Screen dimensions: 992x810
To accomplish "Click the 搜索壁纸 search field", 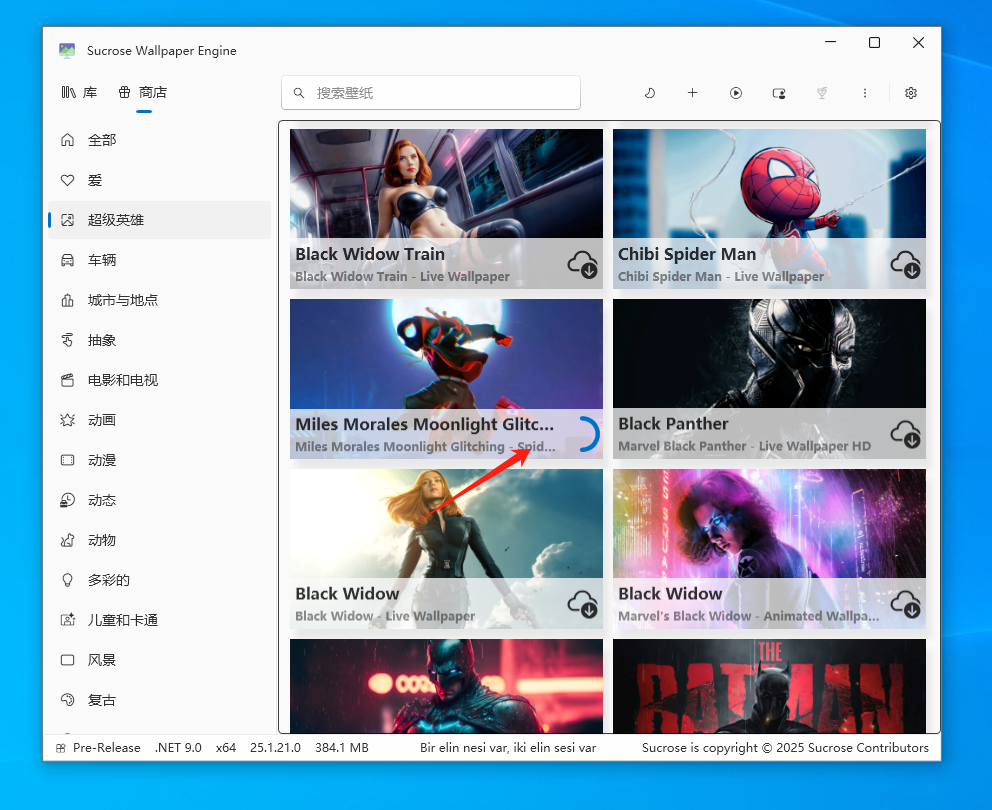I will coord(431,93).
